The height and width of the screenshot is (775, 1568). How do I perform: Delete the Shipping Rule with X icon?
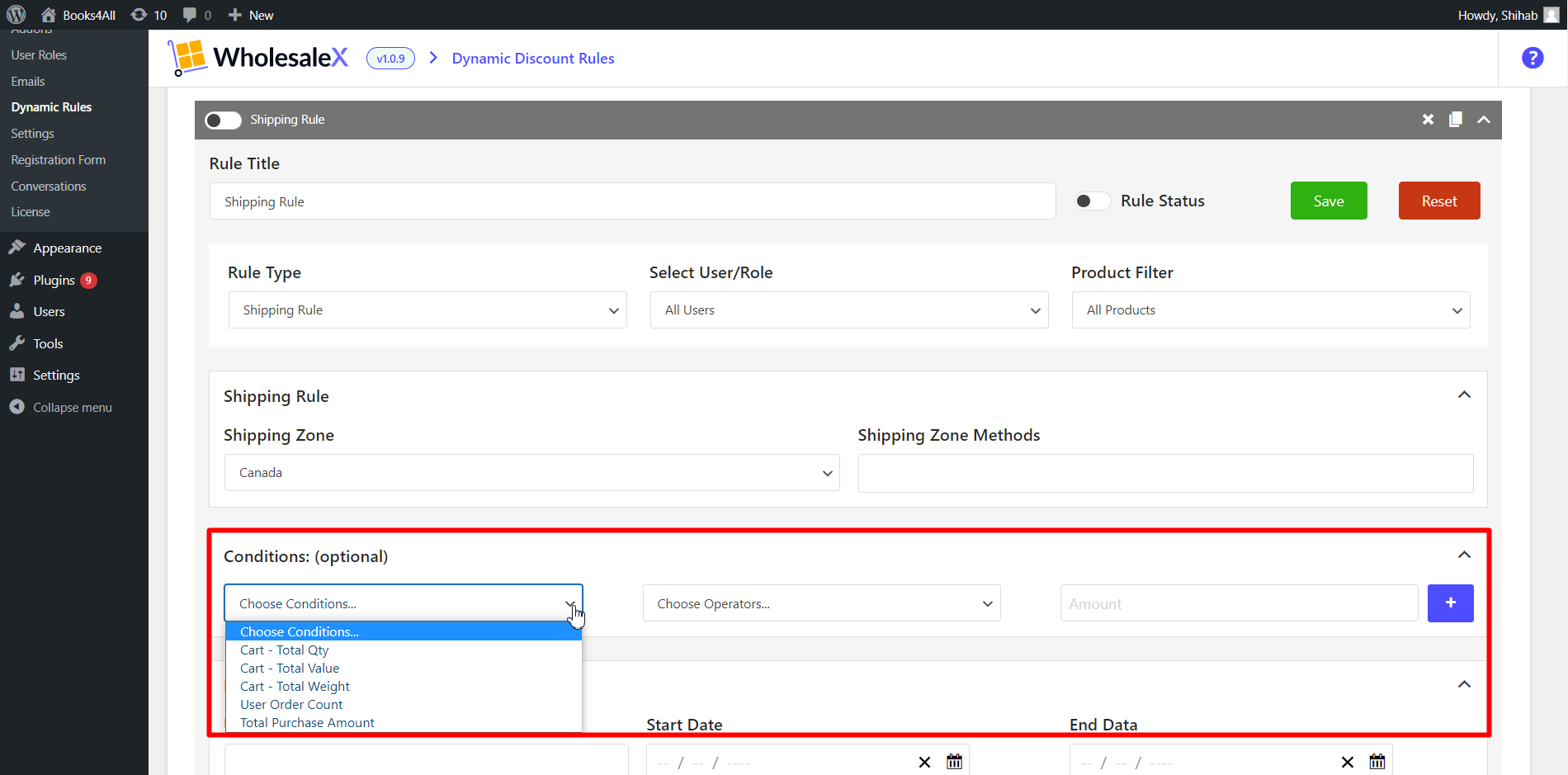pyautogui.click(x=1428, y=120)
